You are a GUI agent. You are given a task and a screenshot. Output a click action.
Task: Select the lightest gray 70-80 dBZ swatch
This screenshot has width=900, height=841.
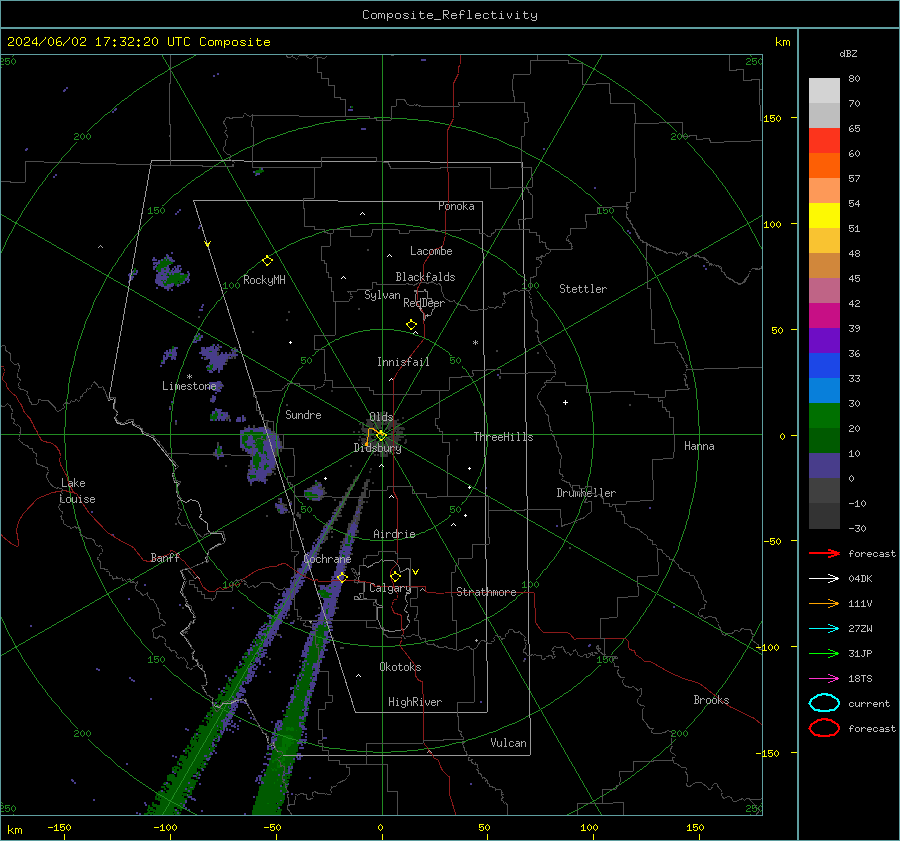click(824, 91)
